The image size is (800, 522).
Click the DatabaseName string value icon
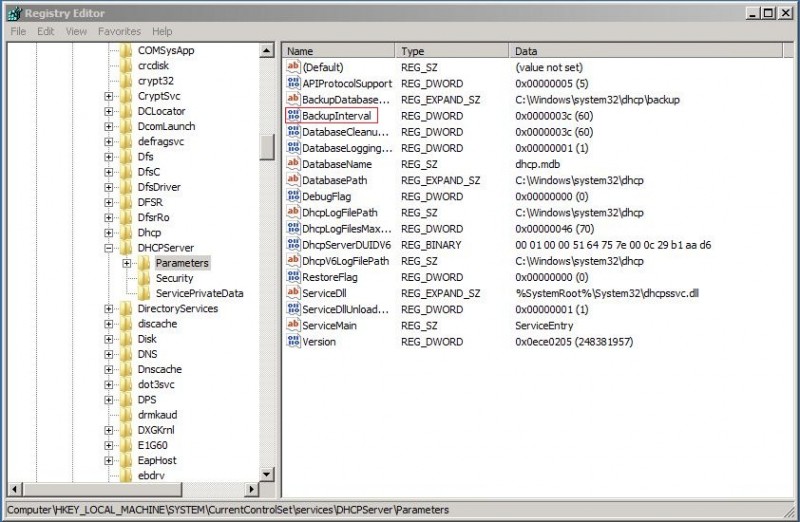pyautogui.click(x=293, y=164)
